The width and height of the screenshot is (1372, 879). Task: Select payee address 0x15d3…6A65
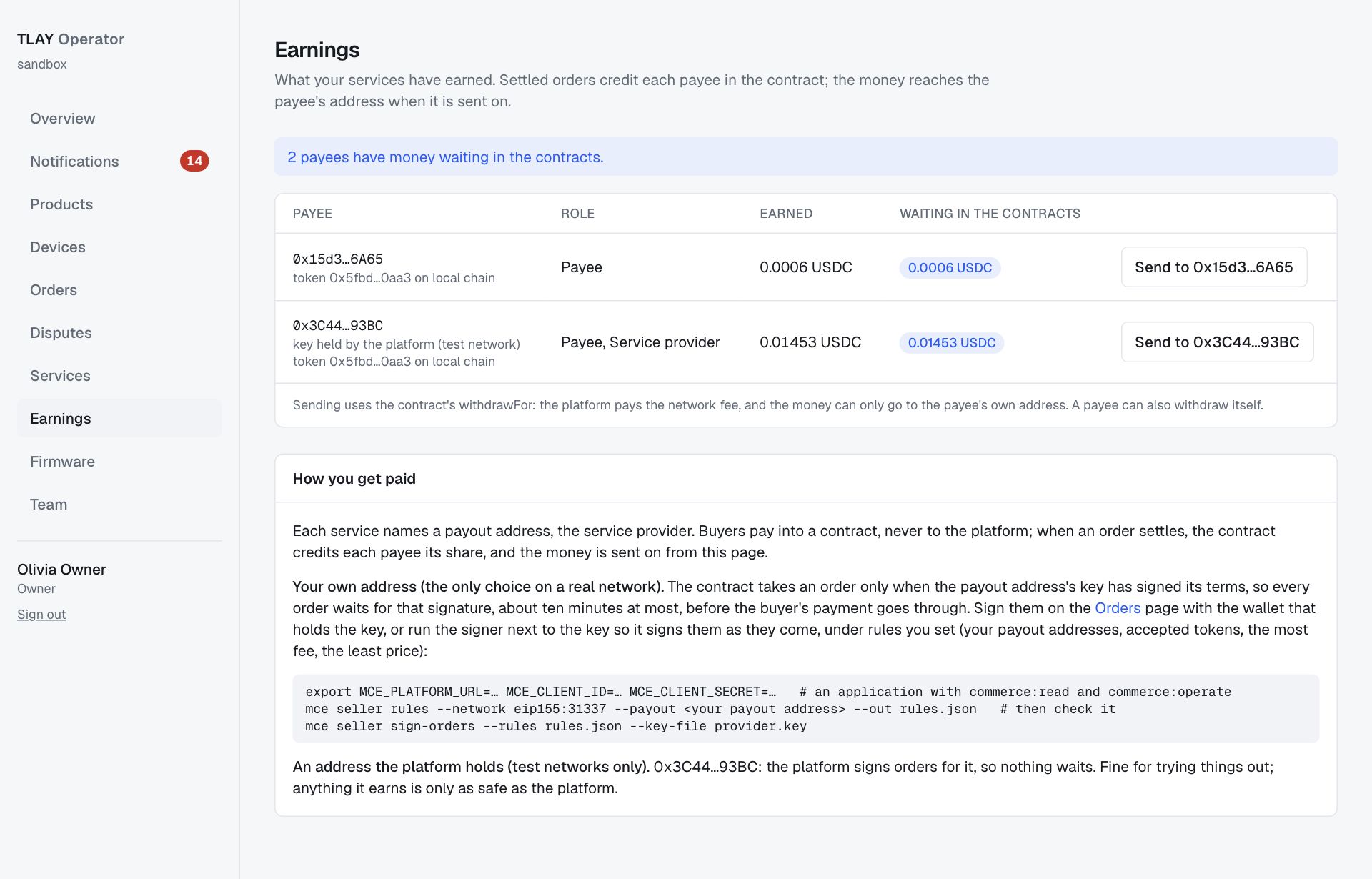(x=338, y=259)
